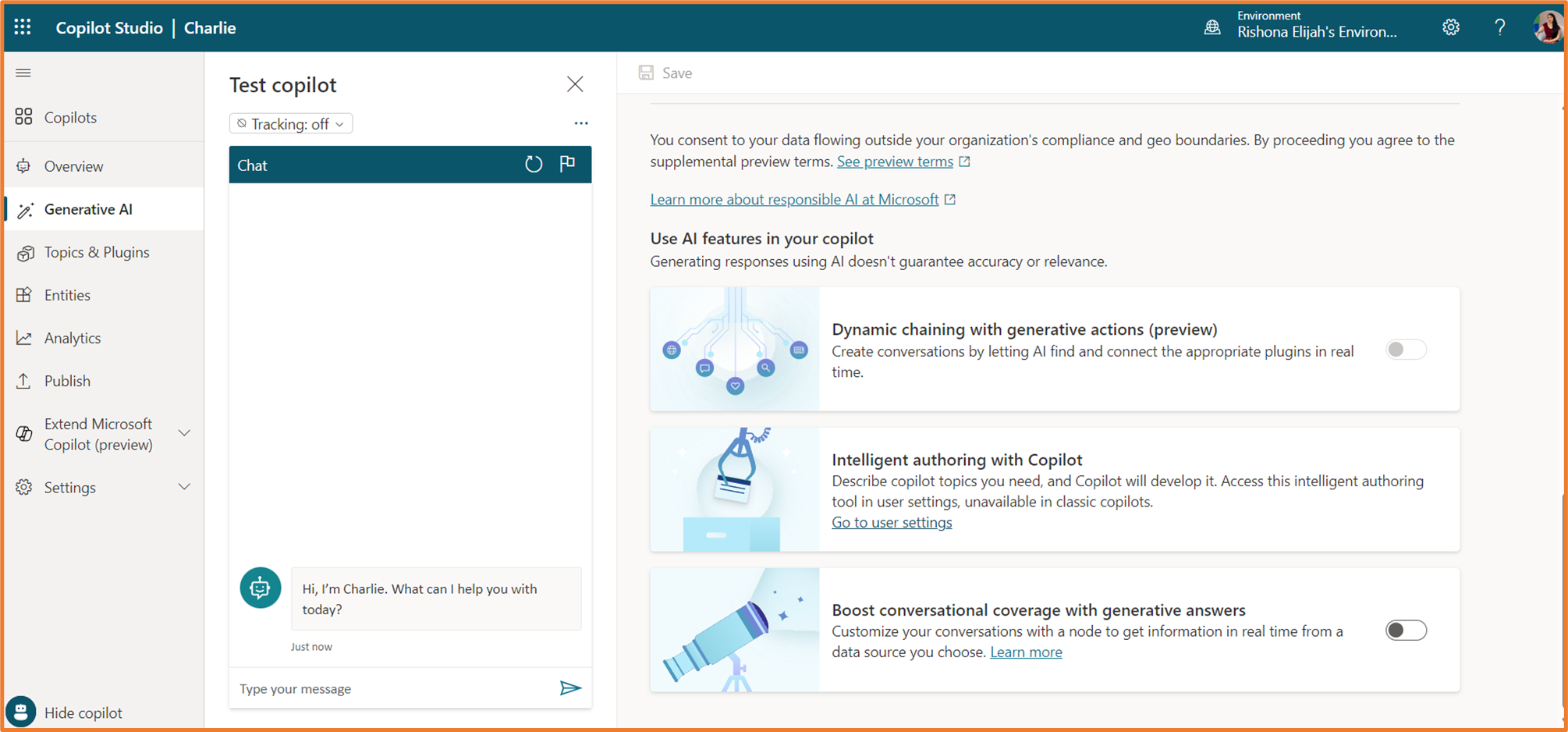Expand Extend Microsoft Copilot (preview) section
Viewport: 1568px width, 732px height.
[184, 433]
